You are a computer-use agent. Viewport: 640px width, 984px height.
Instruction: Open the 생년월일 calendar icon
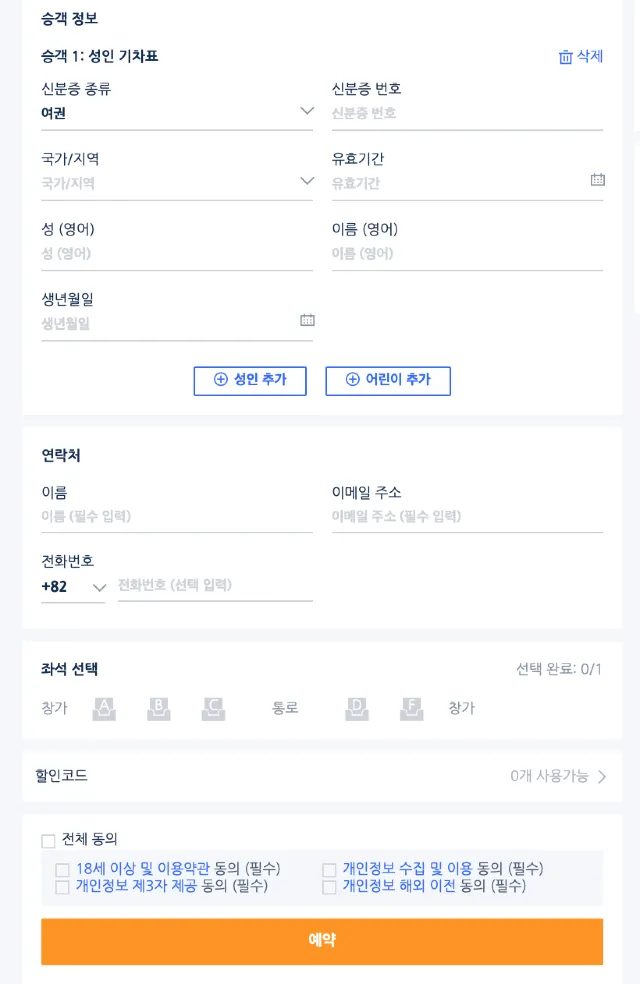click(x=307, y=320)
